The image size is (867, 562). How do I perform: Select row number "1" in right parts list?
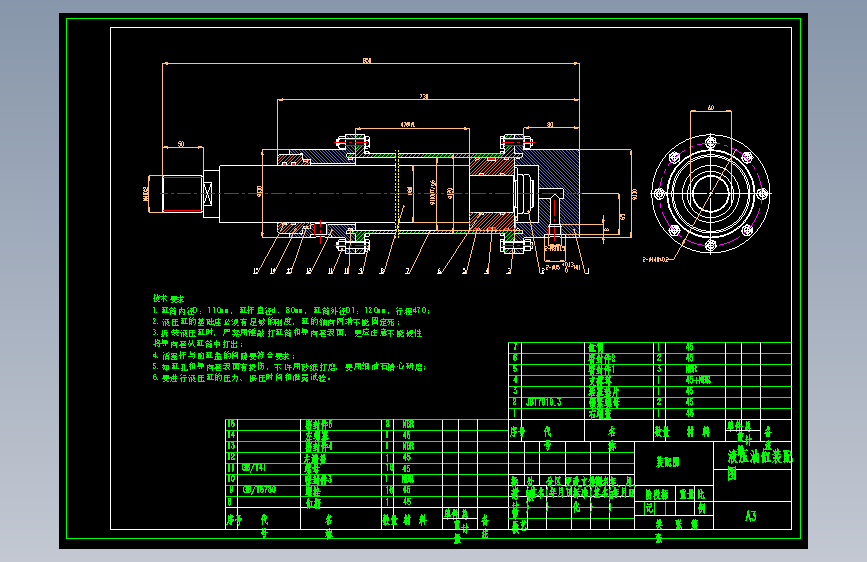point(515,413)
